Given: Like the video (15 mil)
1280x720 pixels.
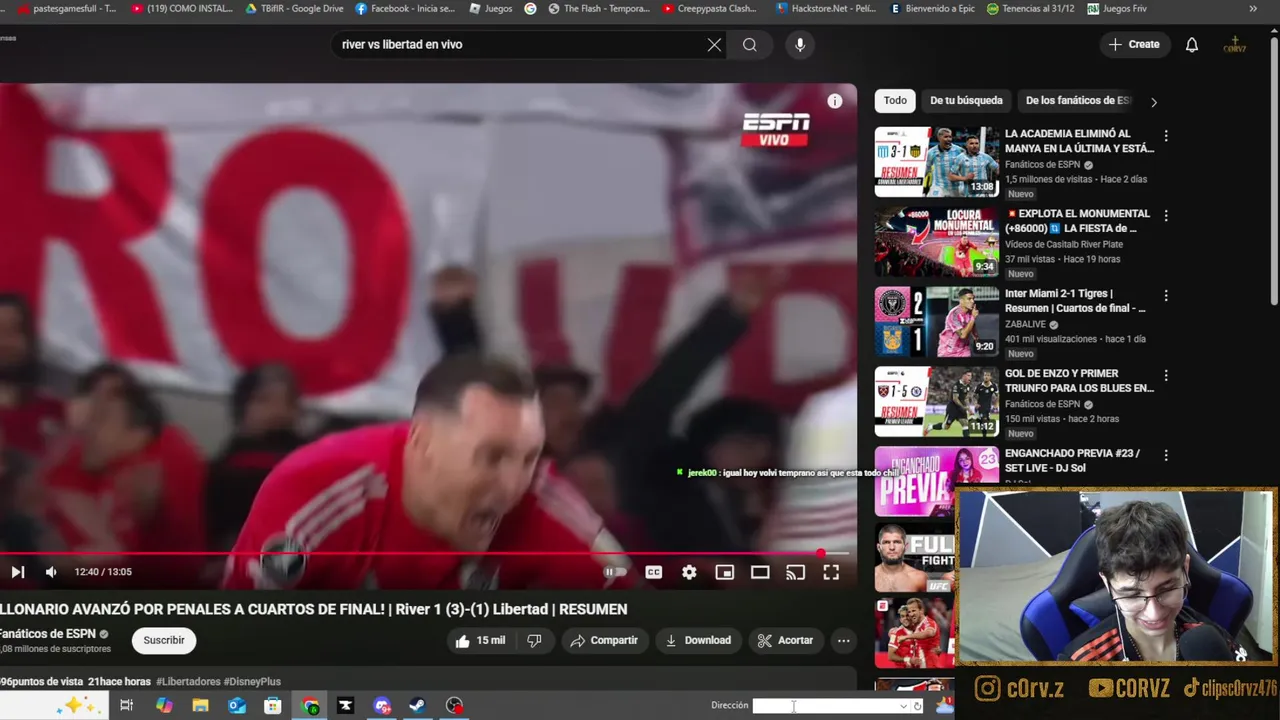Looking at the screenshot, I should point(481,640).
